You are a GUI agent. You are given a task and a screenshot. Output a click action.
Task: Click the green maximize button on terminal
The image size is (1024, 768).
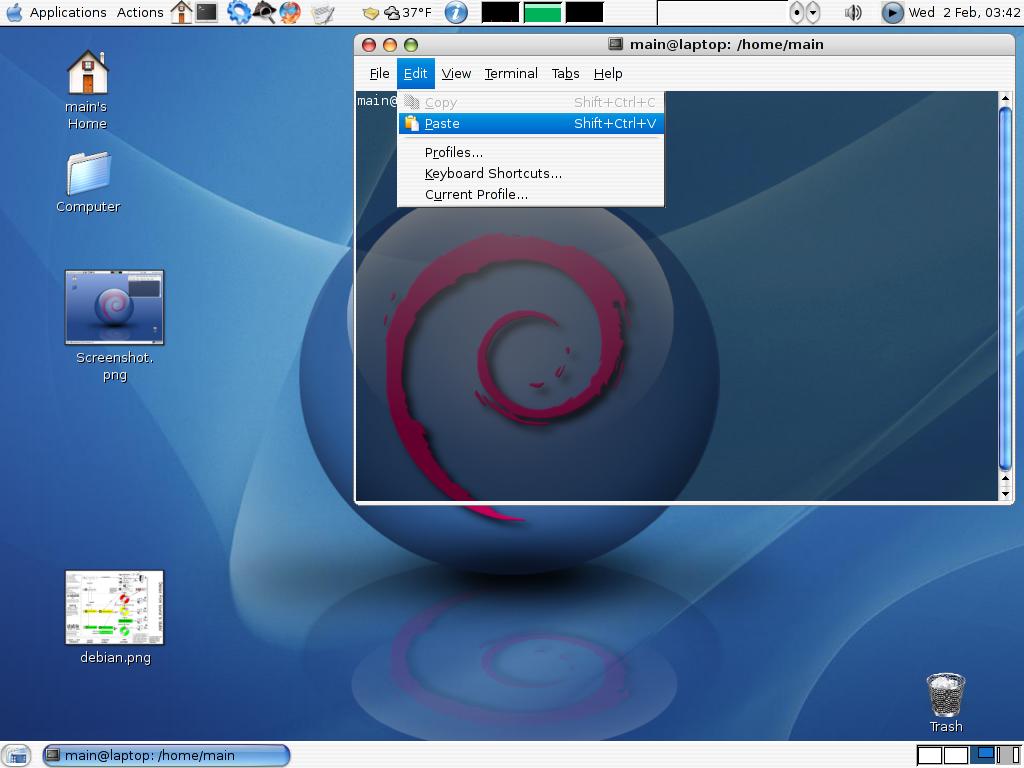411,44
